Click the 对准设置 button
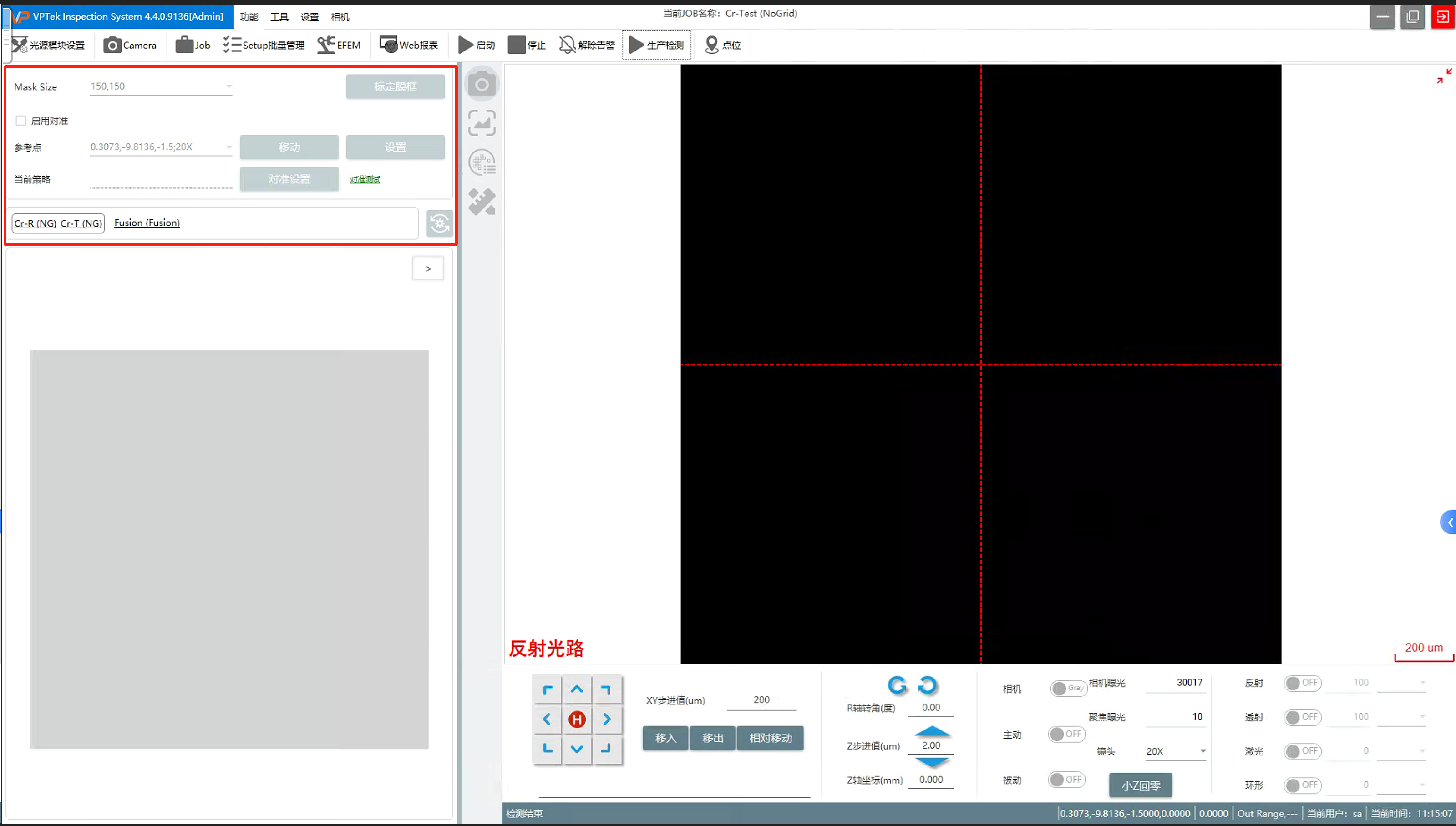Screen dimensions: 1456x826 pos(289,179)
